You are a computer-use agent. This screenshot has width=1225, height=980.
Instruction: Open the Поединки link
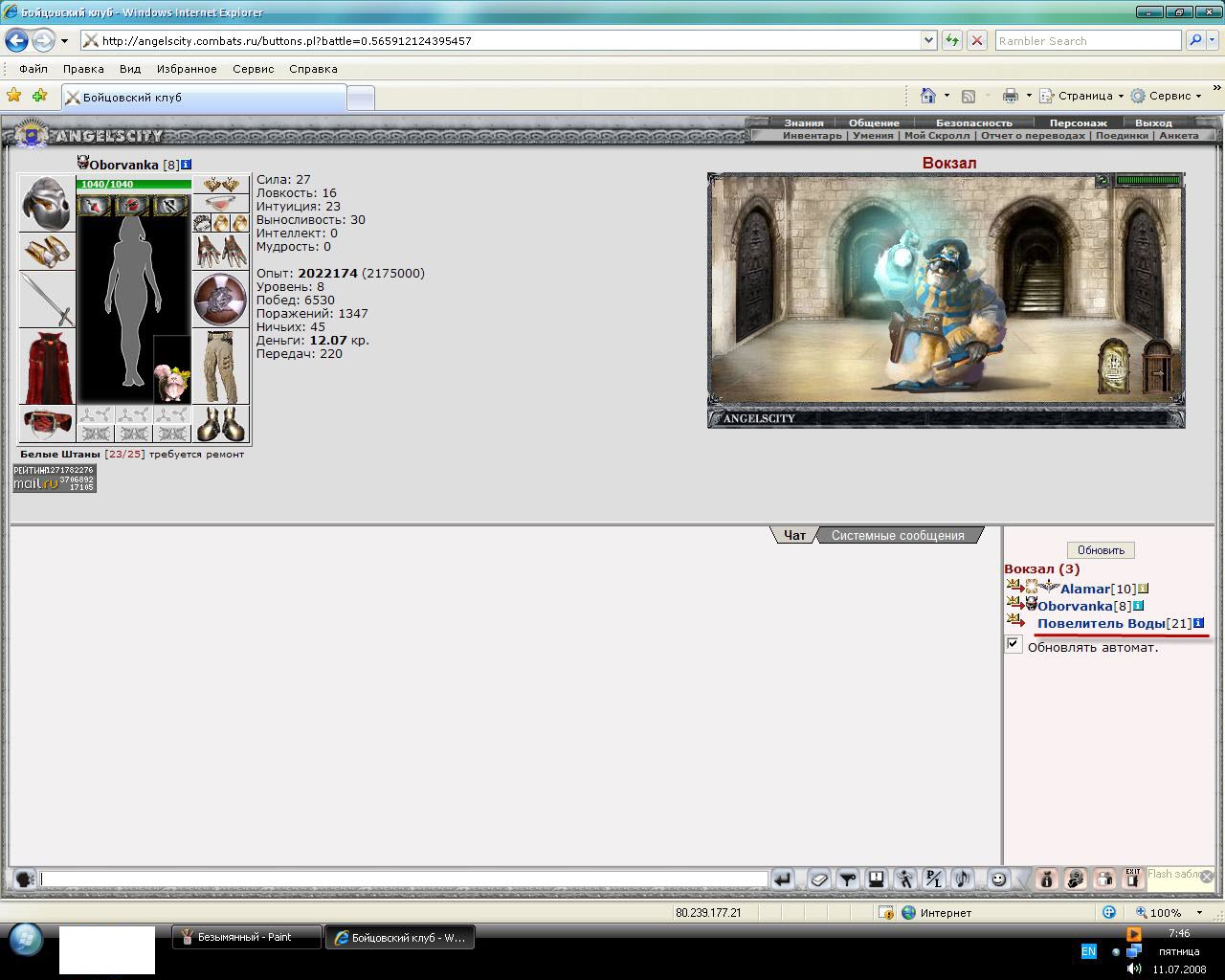click(x=1122, y=135)
